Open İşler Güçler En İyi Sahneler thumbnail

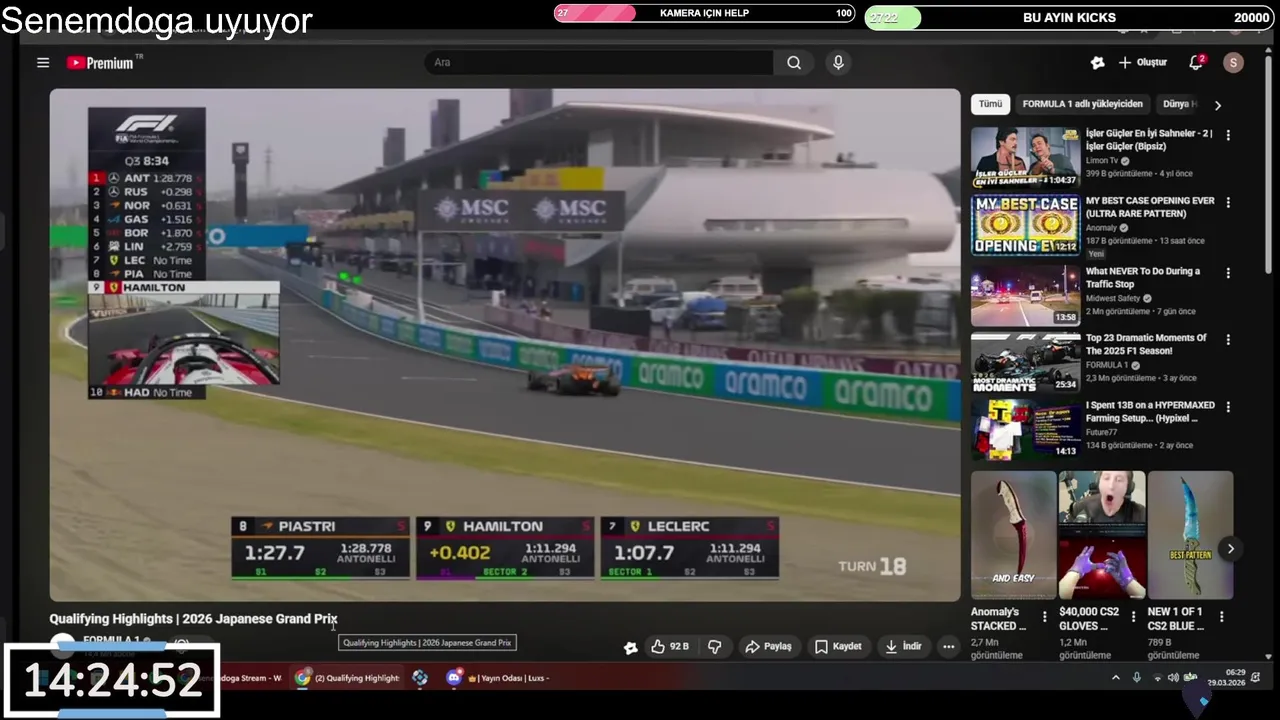pos(1025,157)
